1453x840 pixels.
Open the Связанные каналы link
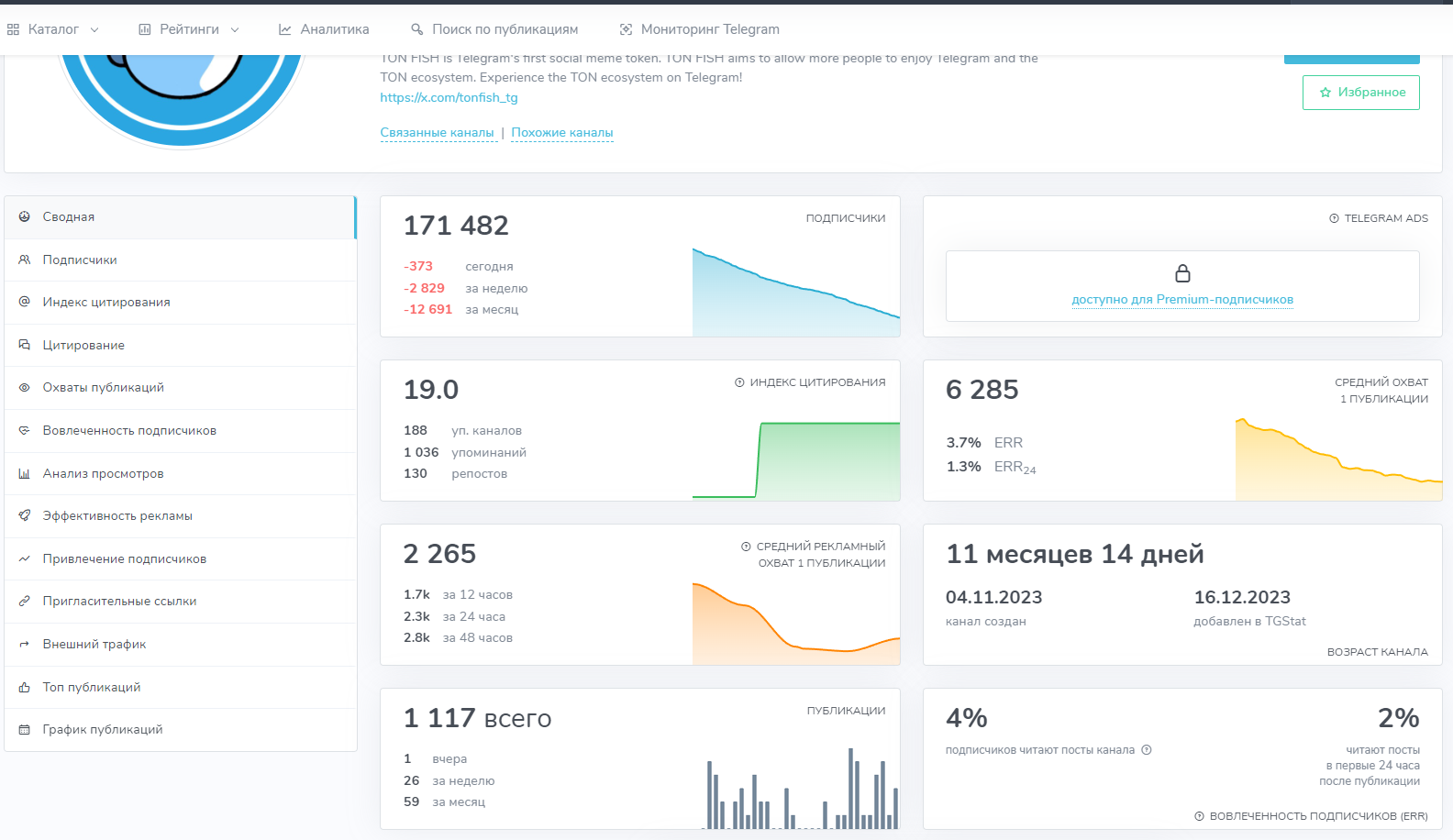[x=438, y=133]
